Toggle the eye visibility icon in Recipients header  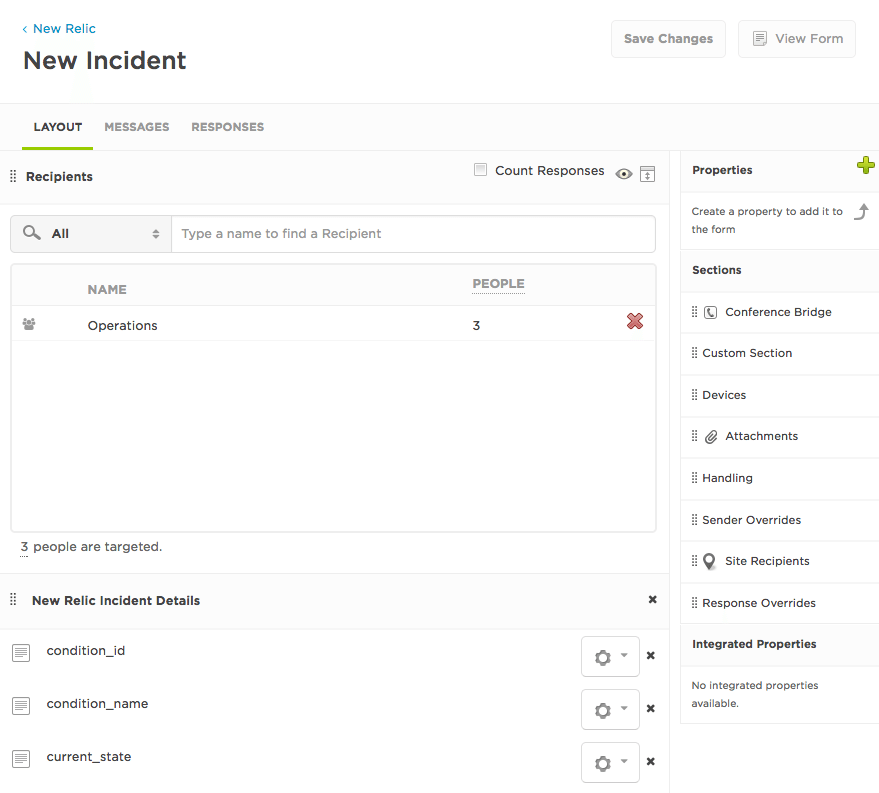pyautogui.click(x=623, y=173)
